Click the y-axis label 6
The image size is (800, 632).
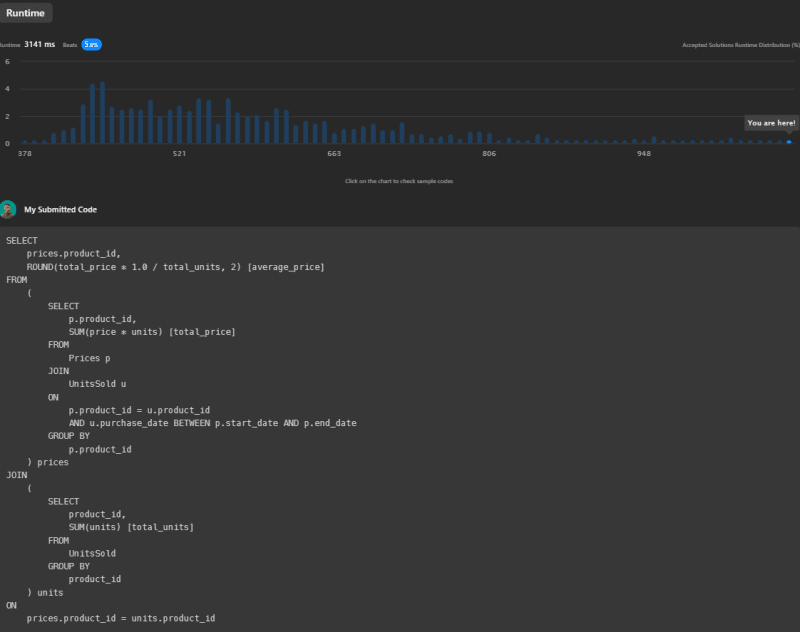tap(7, 62)
